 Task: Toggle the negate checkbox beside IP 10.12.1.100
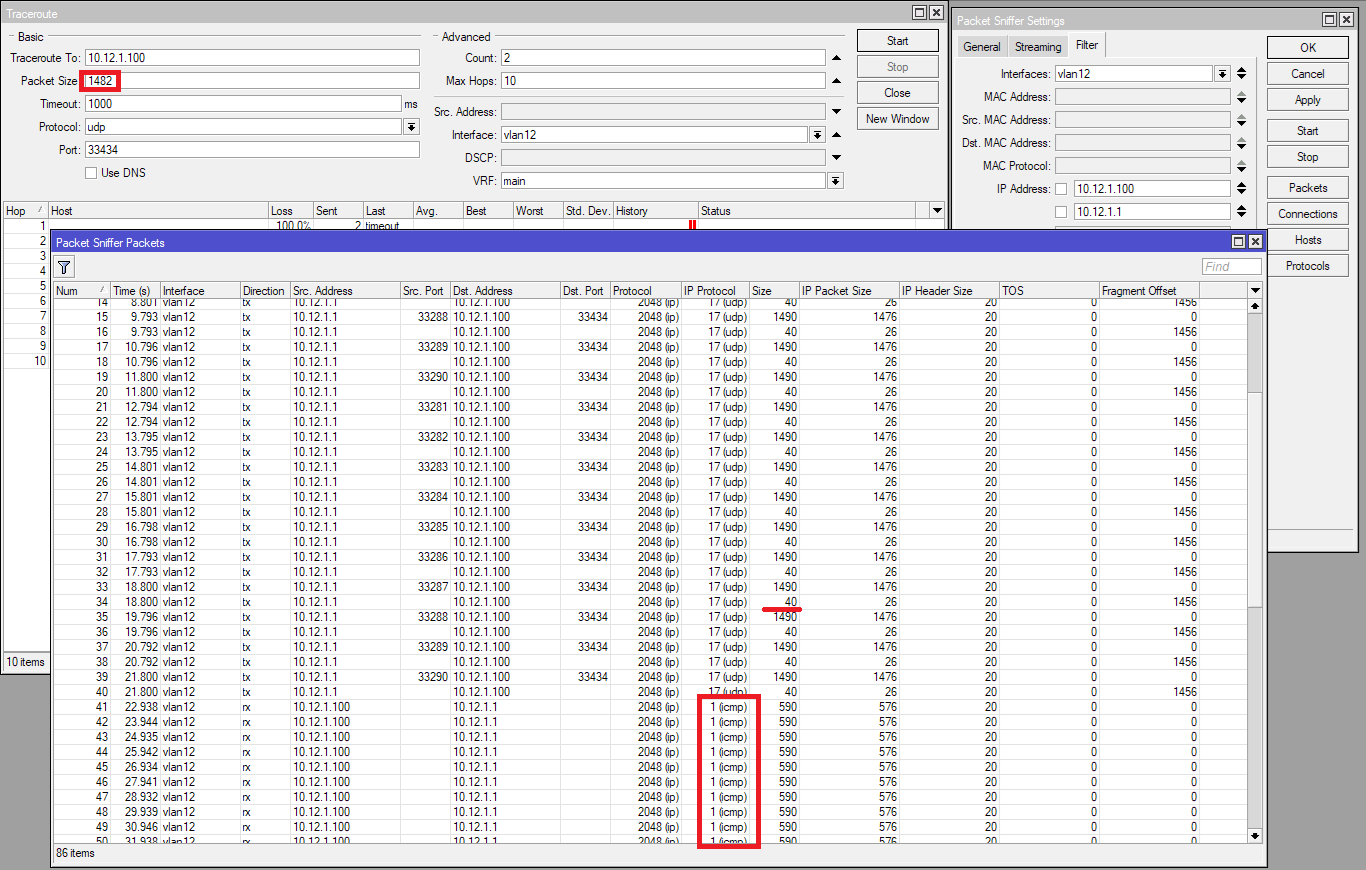pyautogui.click(x=1061, y=189)
